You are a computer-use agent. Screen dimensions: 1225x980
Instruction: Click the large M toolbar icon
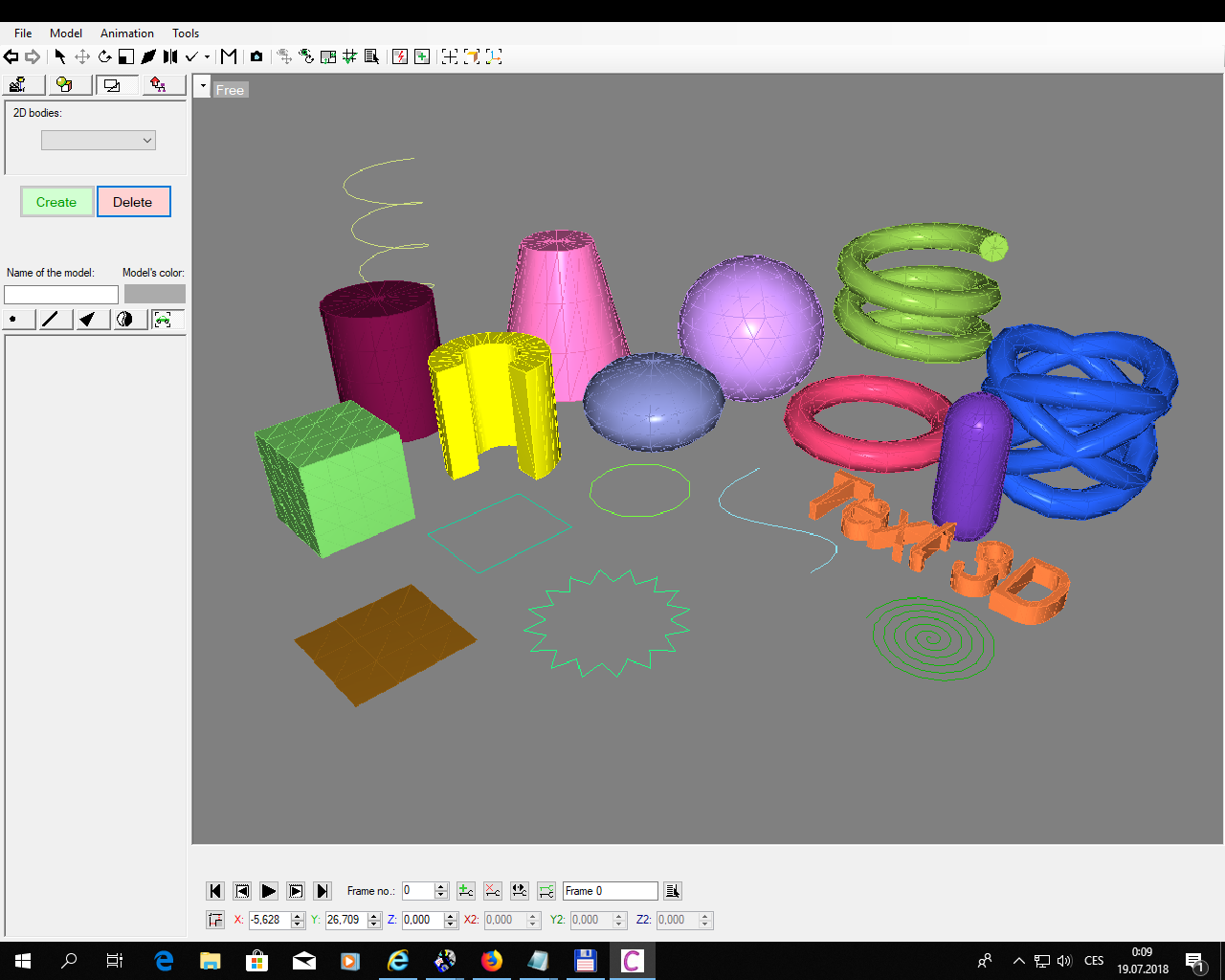coord(229,56)
